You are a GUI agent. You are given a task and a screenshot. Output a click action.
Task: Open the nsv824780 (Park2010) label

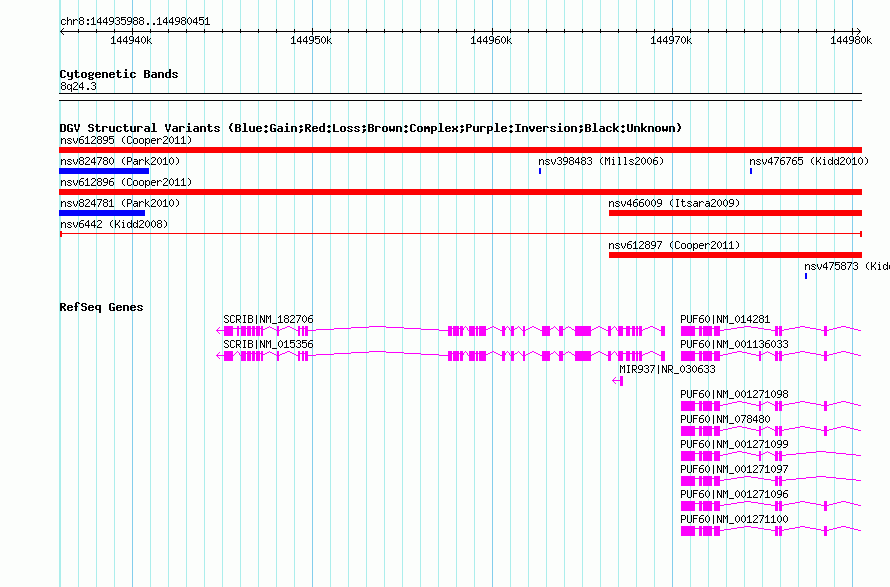point(120,161)
